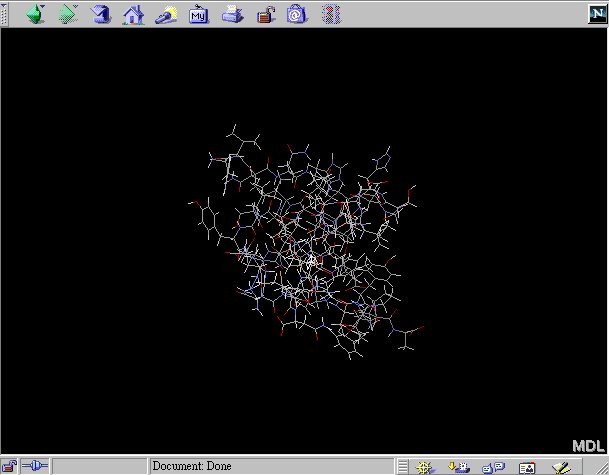Collapse the navigation toolbar using its handle

click(x=3, y=14)
